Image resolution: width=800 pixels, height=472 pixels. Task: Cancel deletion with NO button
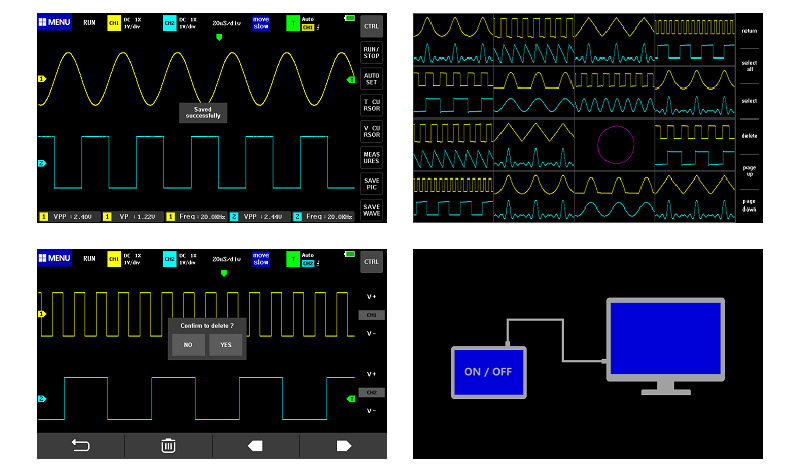pos(188,345)
